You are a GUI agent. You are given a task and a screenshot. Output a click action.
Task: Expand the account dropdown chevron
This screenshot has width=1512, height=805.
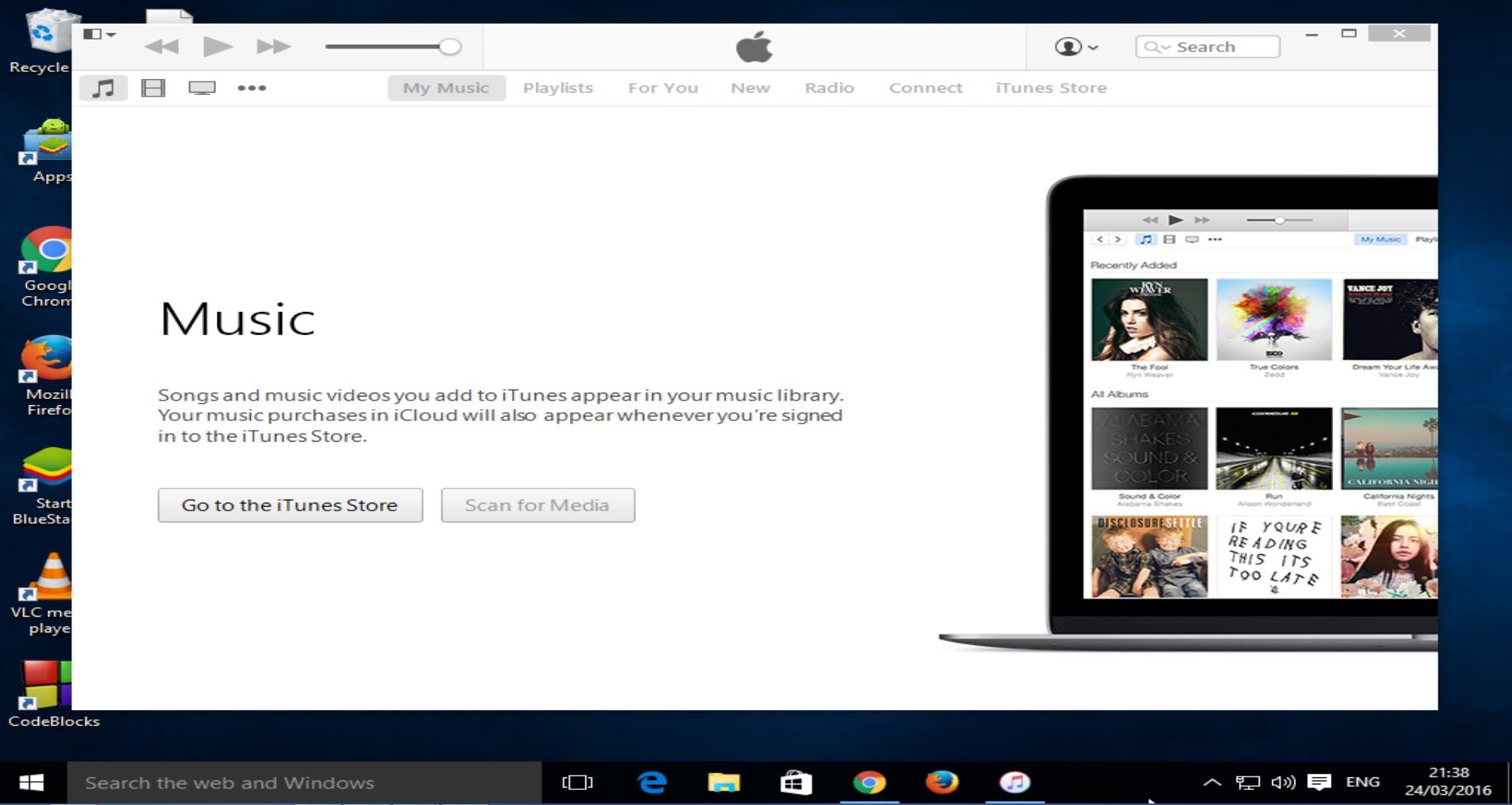(1093, 47)
